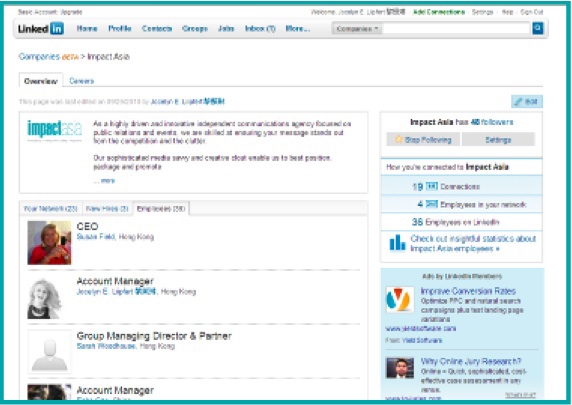Click the Stop Following button
This screenshot has height=405, width=572.
[423, 140]
